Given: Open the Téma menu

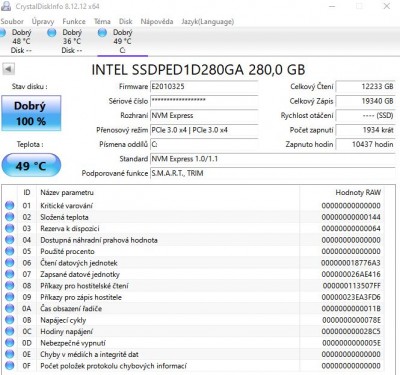Looking at the screenshot, I should [102, 22].
